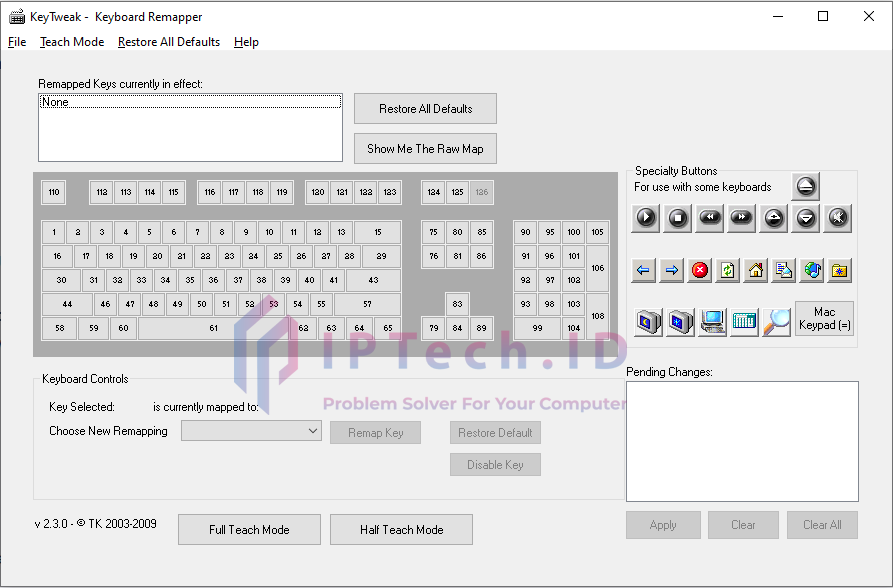The width and height of the screenshot is (893, 588).
Task: Select the Next Track specialty button
Action: point(742,218)
